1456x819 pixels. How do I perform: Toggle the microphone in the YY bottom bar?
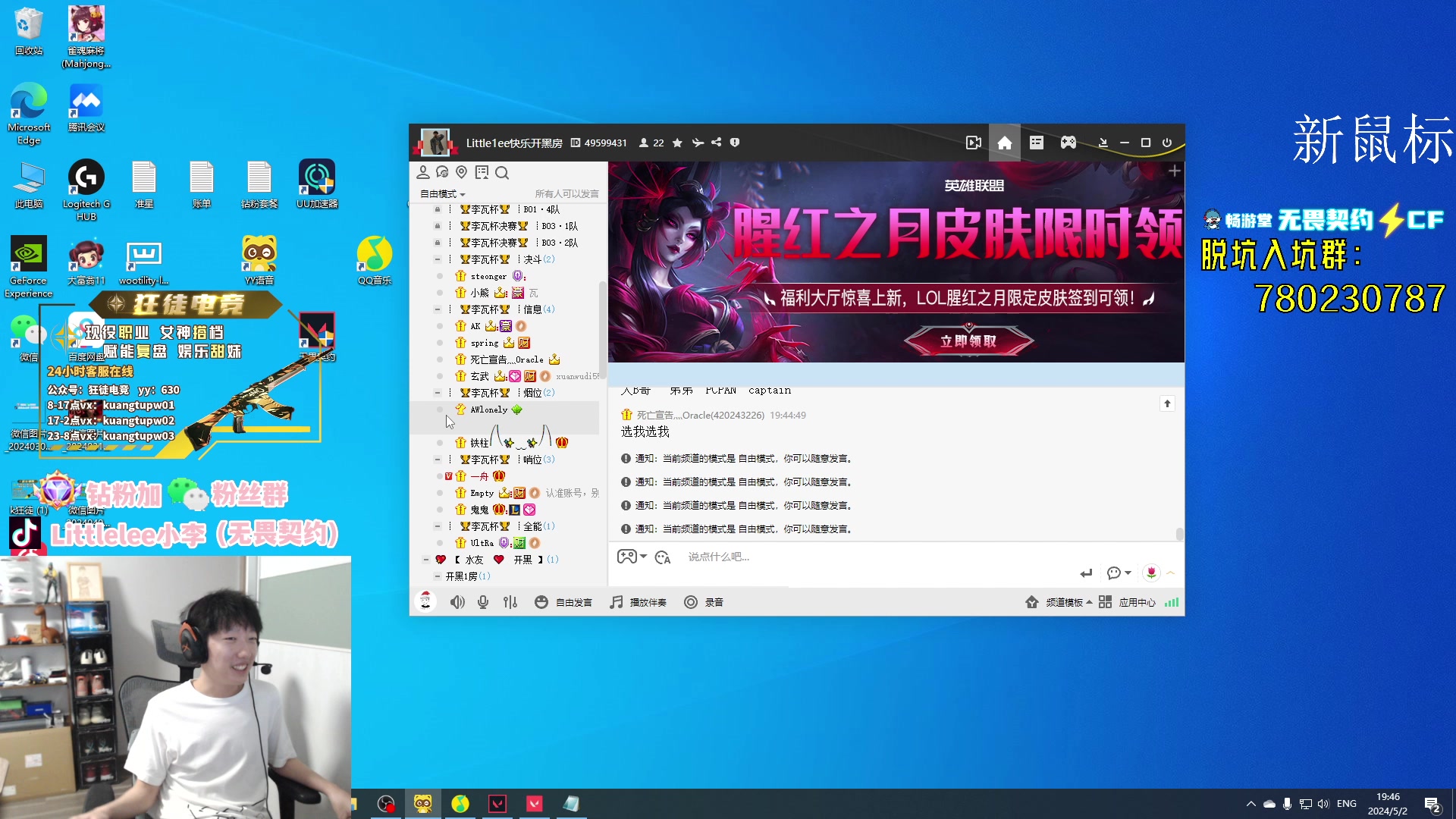point(483,602)
